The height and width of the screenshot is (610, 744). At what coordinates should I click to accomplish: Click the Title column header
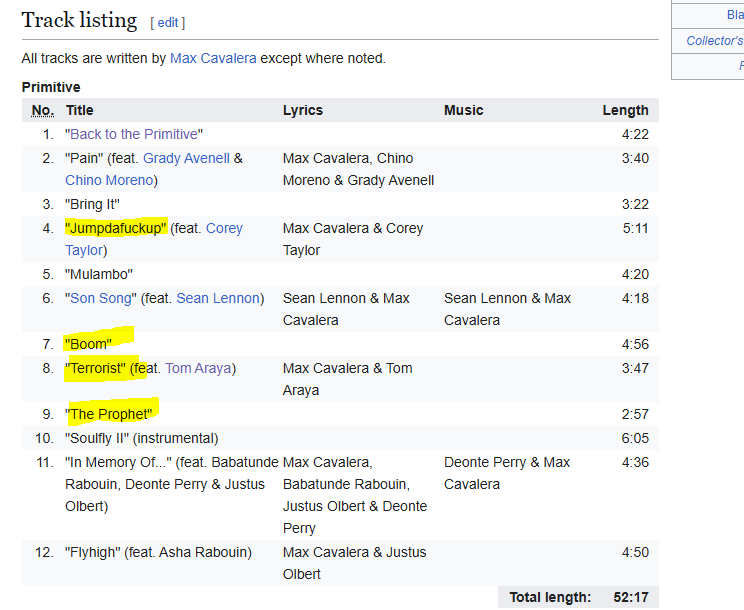[80, 111]
